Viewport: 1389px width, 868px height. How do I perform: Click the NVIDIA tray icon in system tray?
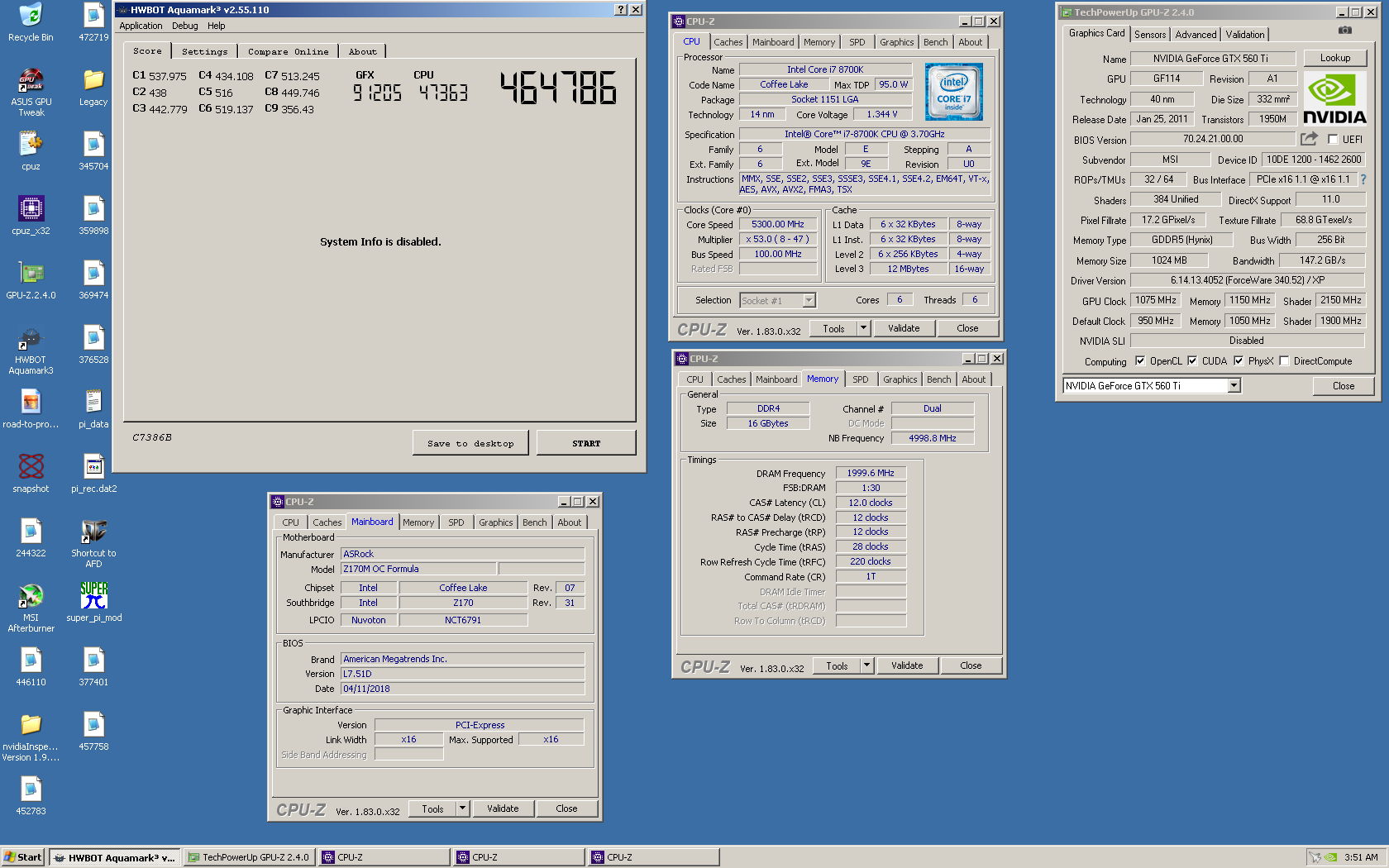tap(1330, 857)
